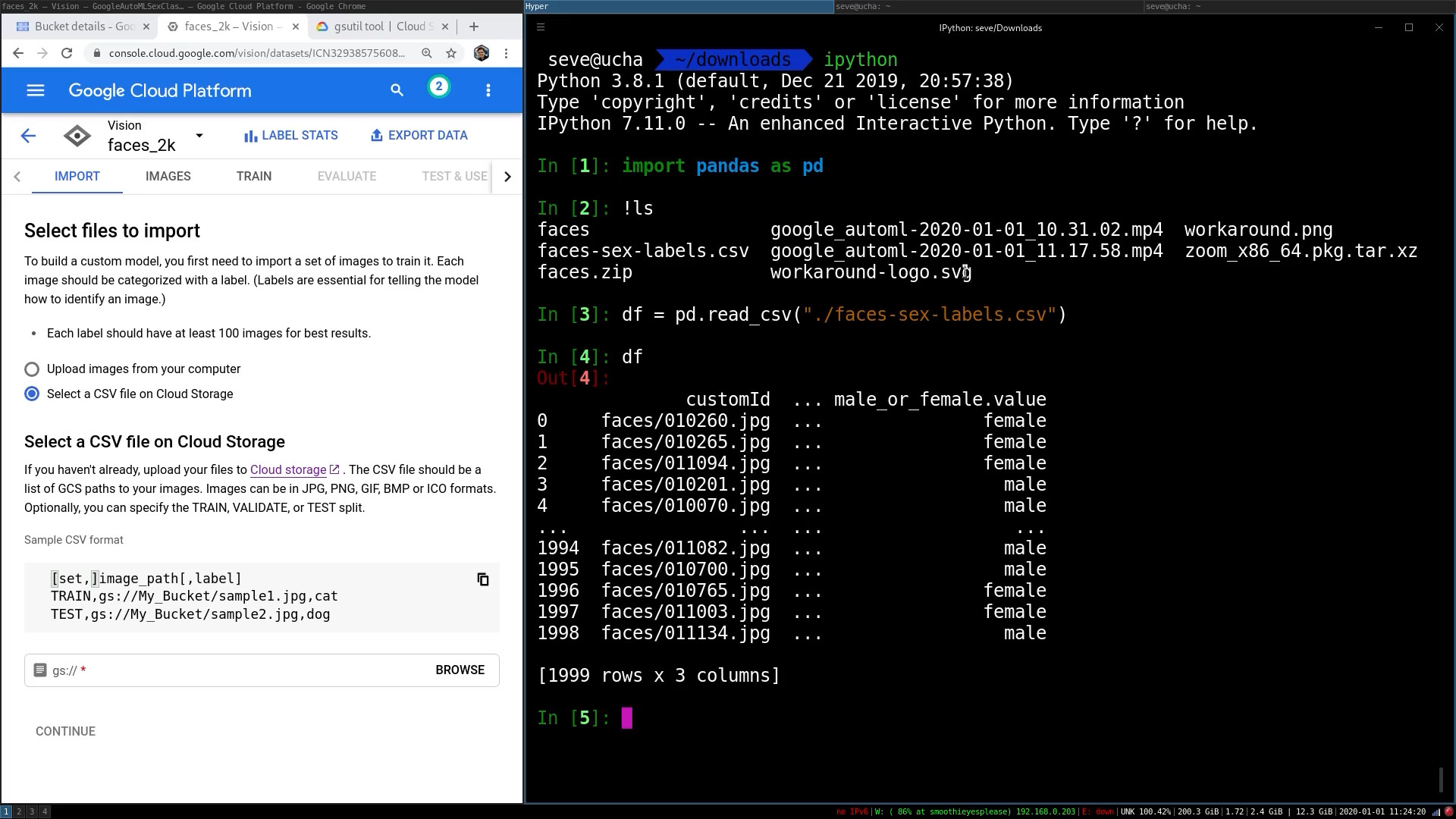Viewport: 1456px width, 819px height.
Task: Click the BROWSE button for GCS path
Action: click(x=460, y=670)
